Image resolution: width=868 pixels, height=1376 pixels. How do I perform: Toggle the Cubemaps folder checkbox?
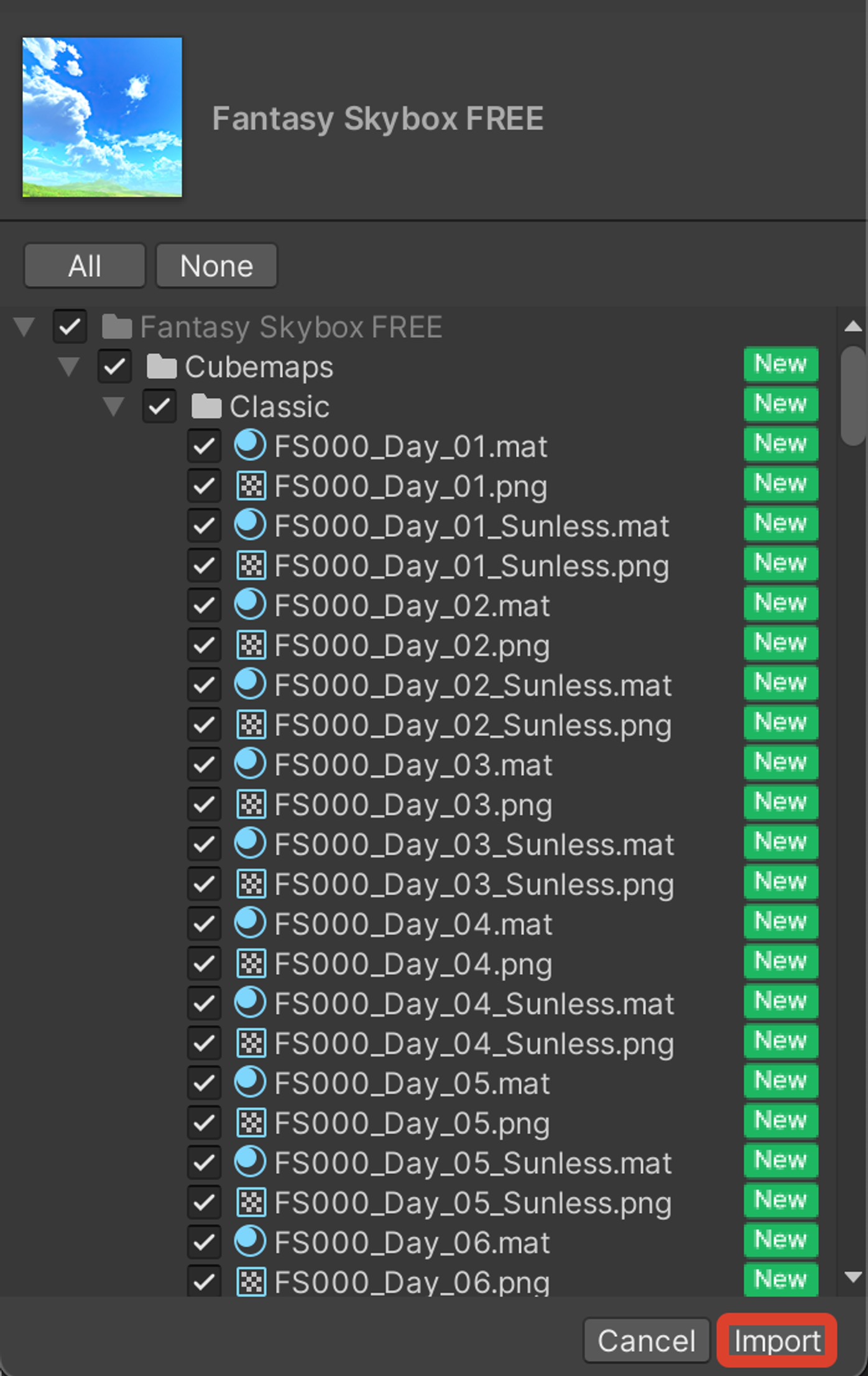(x=114, y=366)
